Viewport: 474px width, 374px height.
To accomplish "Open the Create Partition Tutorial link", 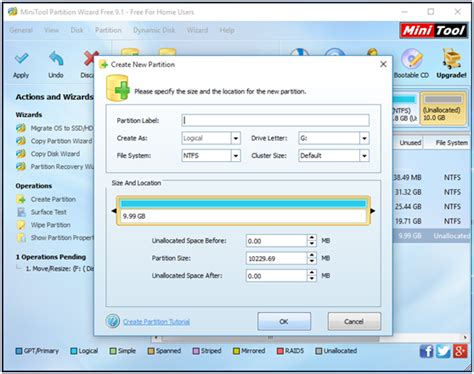I will [156, 322].
